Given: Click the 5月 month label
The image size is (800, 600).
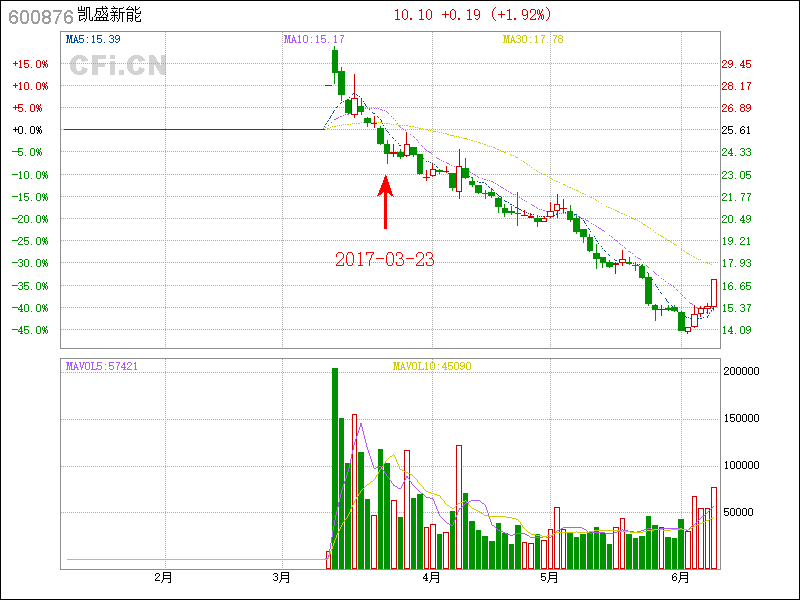Looking at the screenshot, I should 549,578.
